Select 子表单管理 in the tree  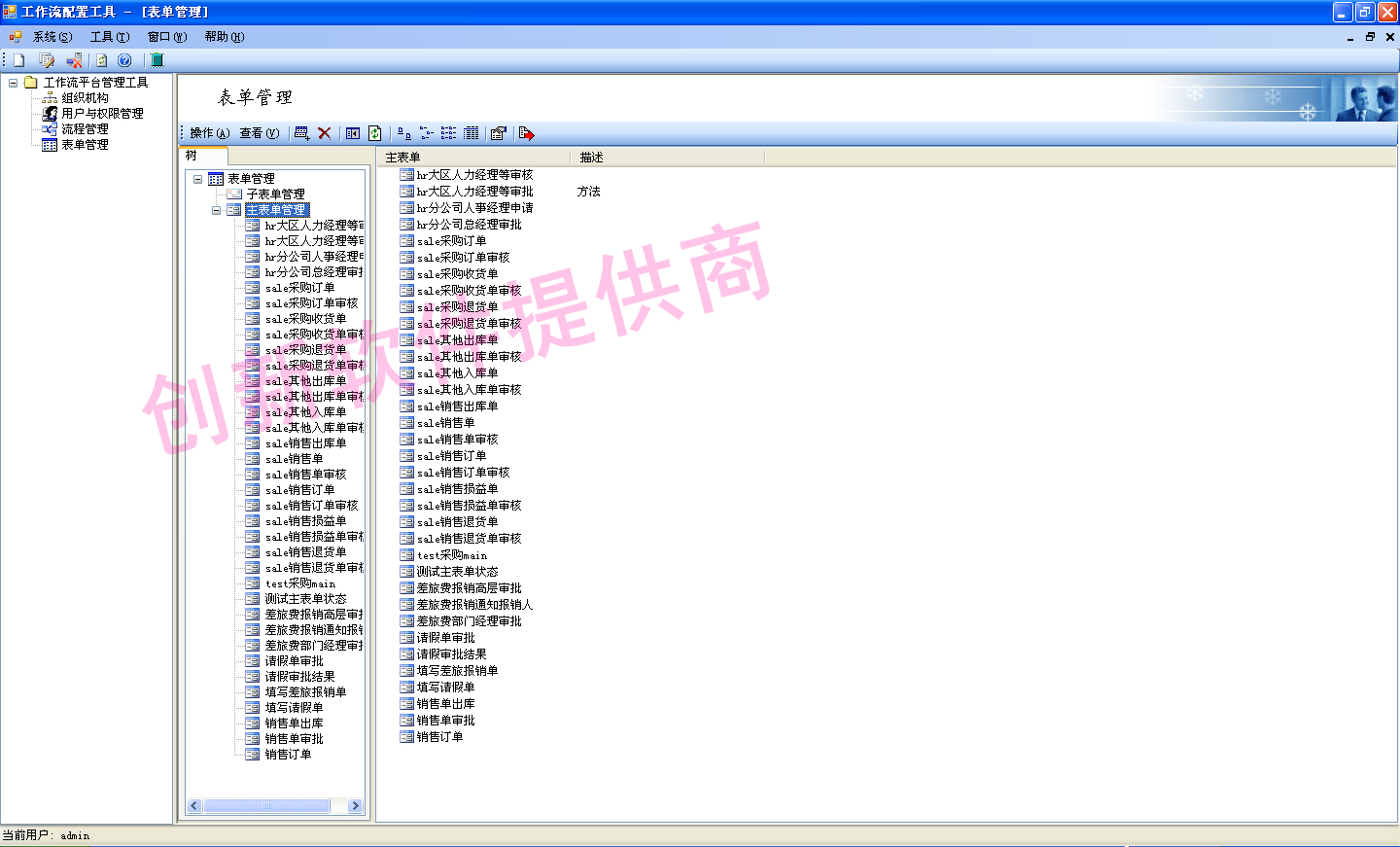click(275, 194)
